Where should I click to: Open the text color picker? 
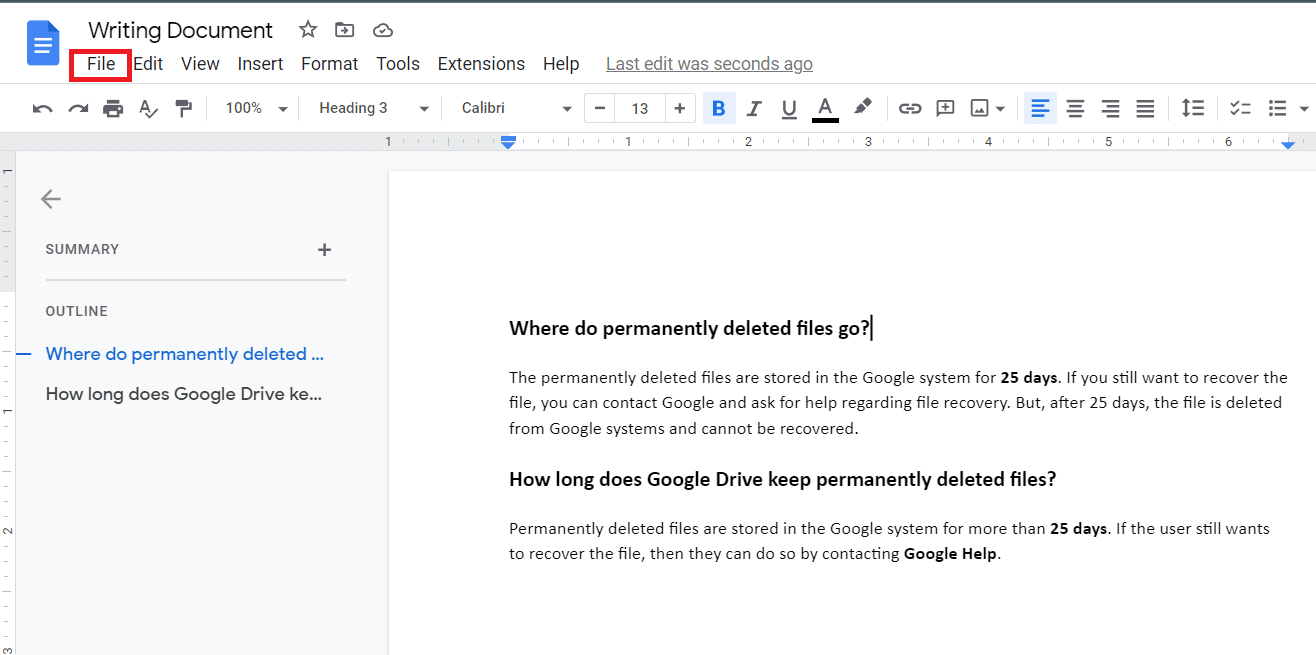825,108
